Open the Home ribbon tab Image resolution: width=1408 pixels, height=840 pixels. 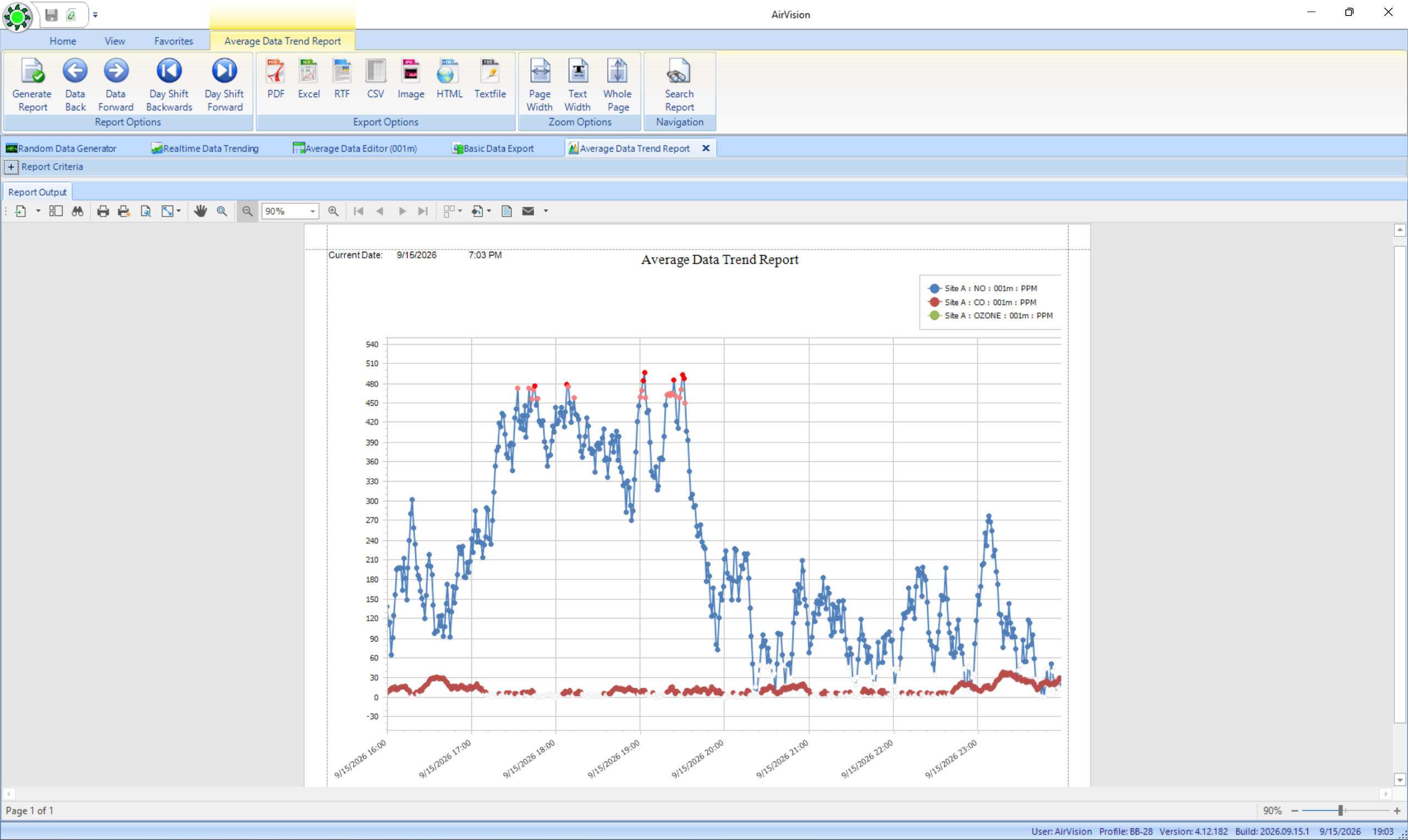pyautogui.click(x=63, y=41)
